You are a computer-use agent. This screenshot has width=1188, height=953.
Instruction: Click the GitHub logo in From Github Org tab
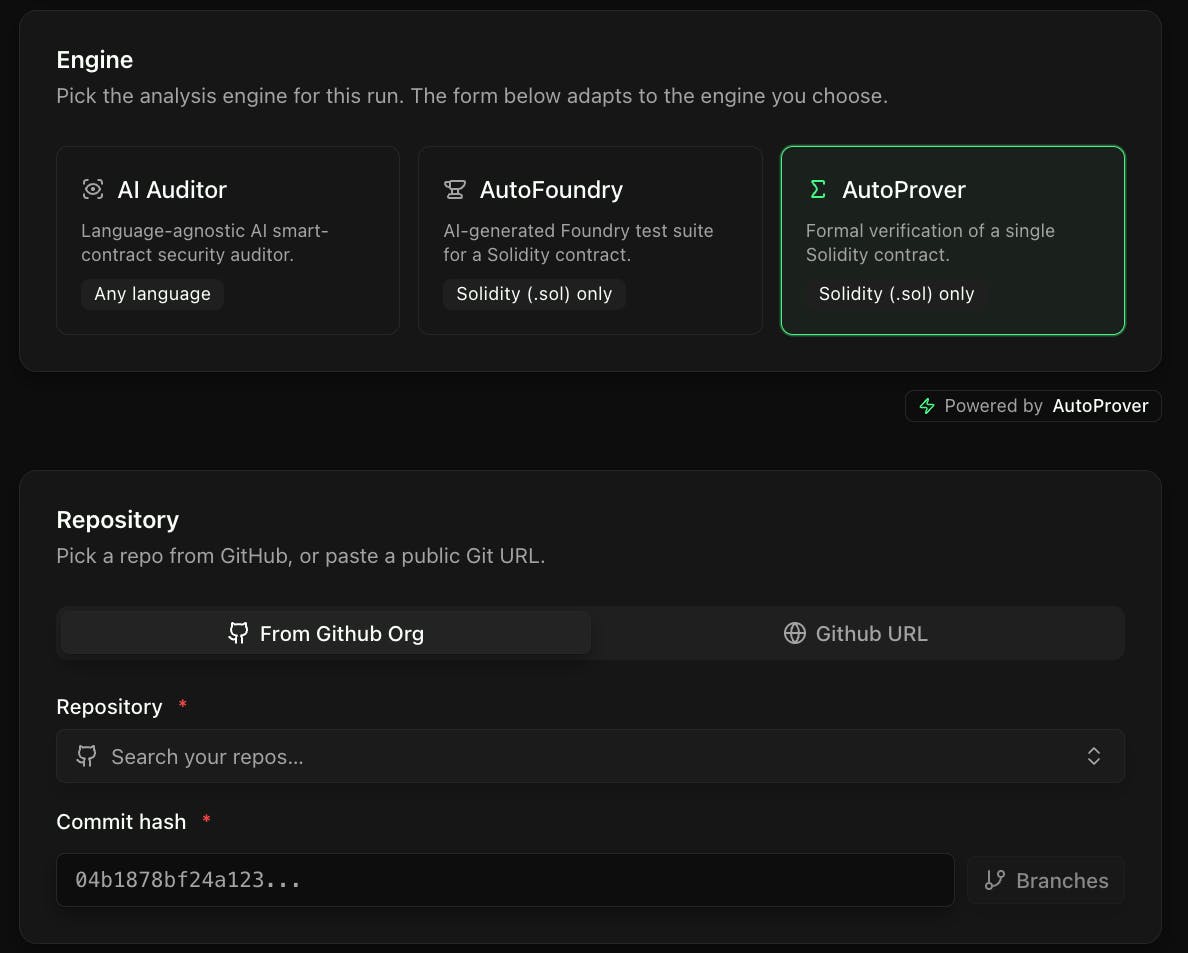point(238,633)
